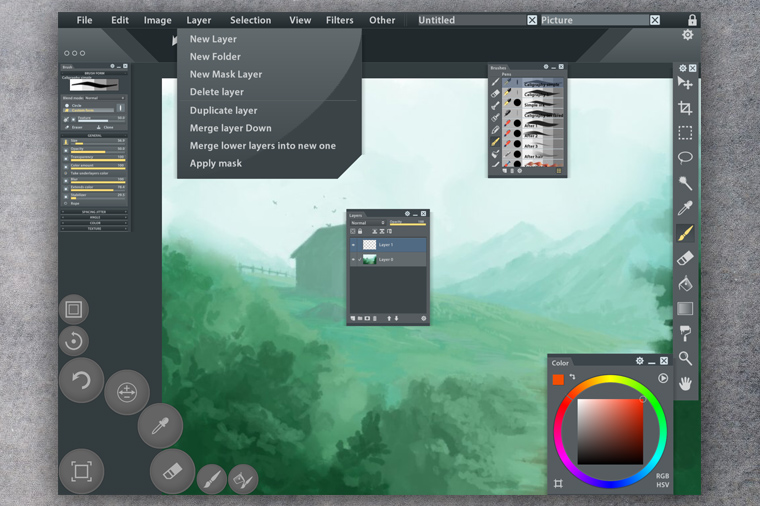Choose New Layer from Layer menu
760x506 pixels.
tap(213, 39)
